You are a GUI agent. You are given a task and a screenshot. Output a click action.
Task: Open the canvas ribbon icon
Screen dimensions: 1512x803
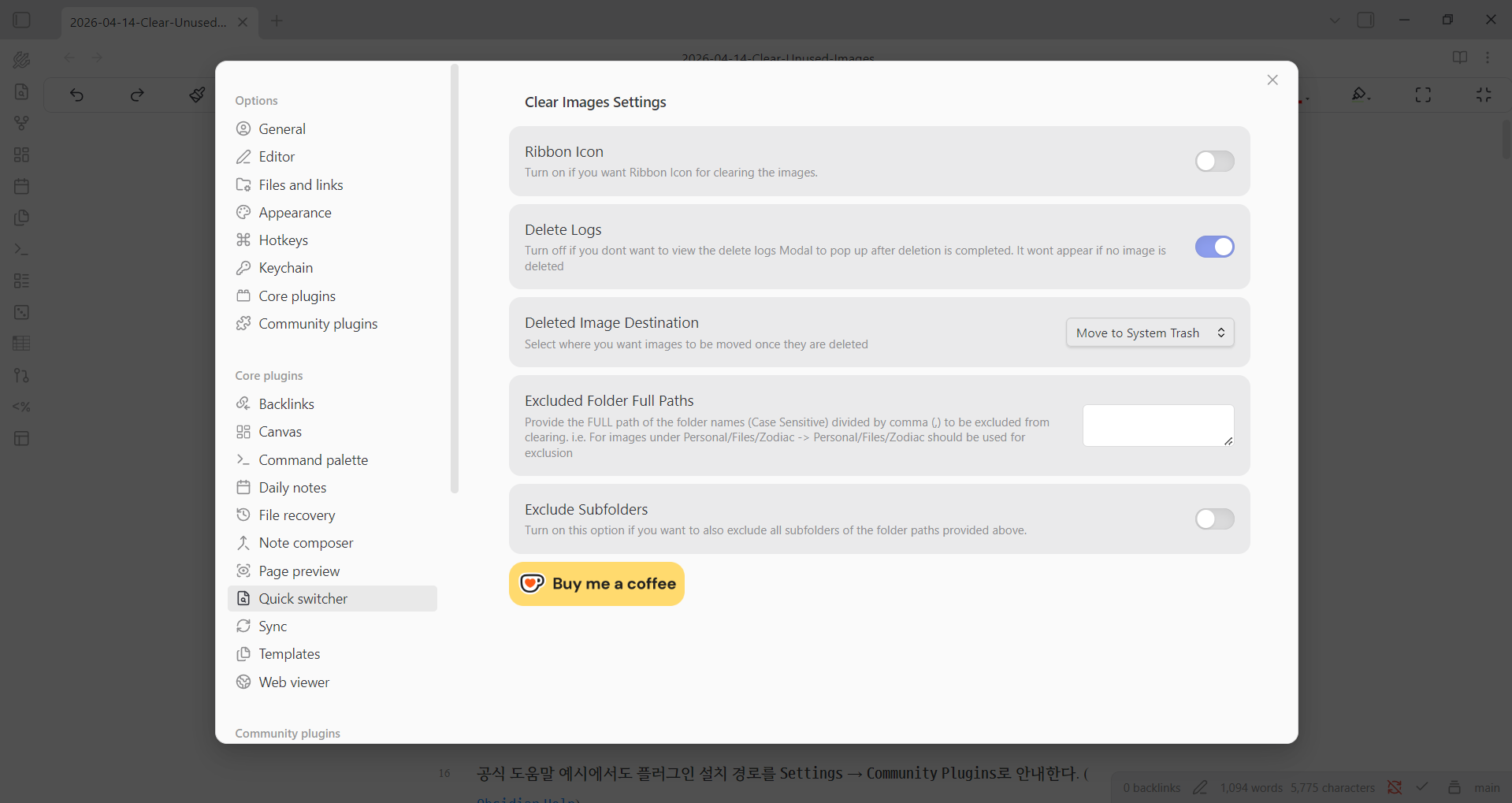coord(22,154)
